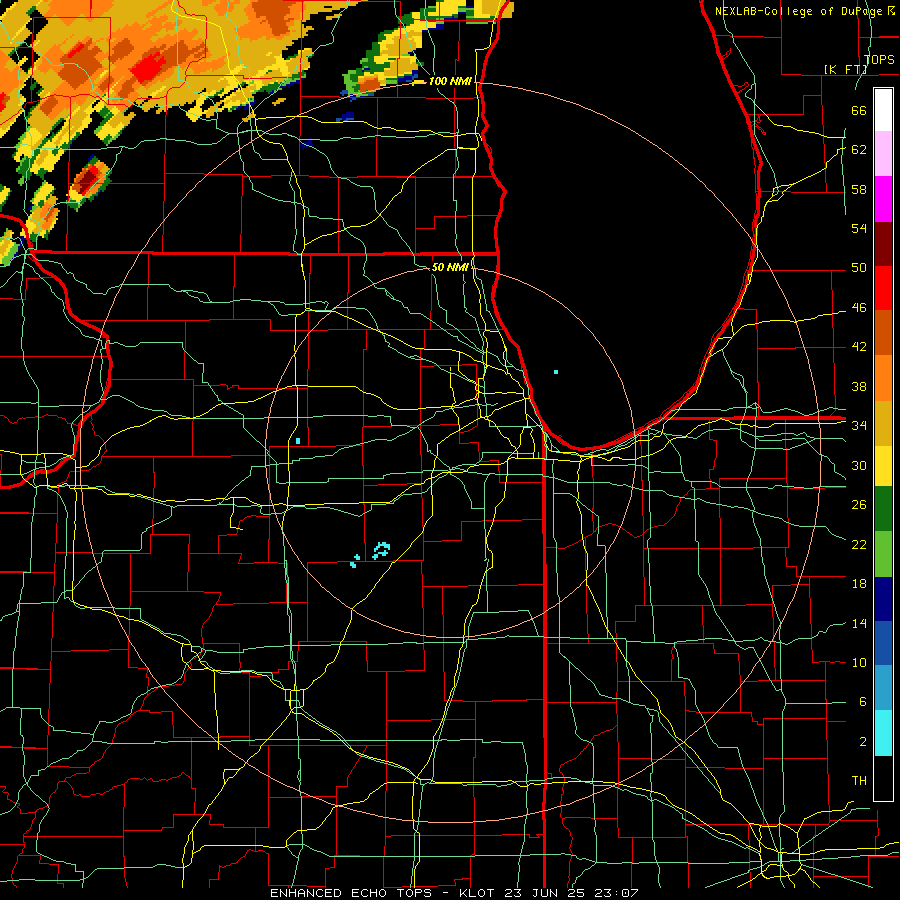Click the white swatch in the tops legend

pos(883,110)
